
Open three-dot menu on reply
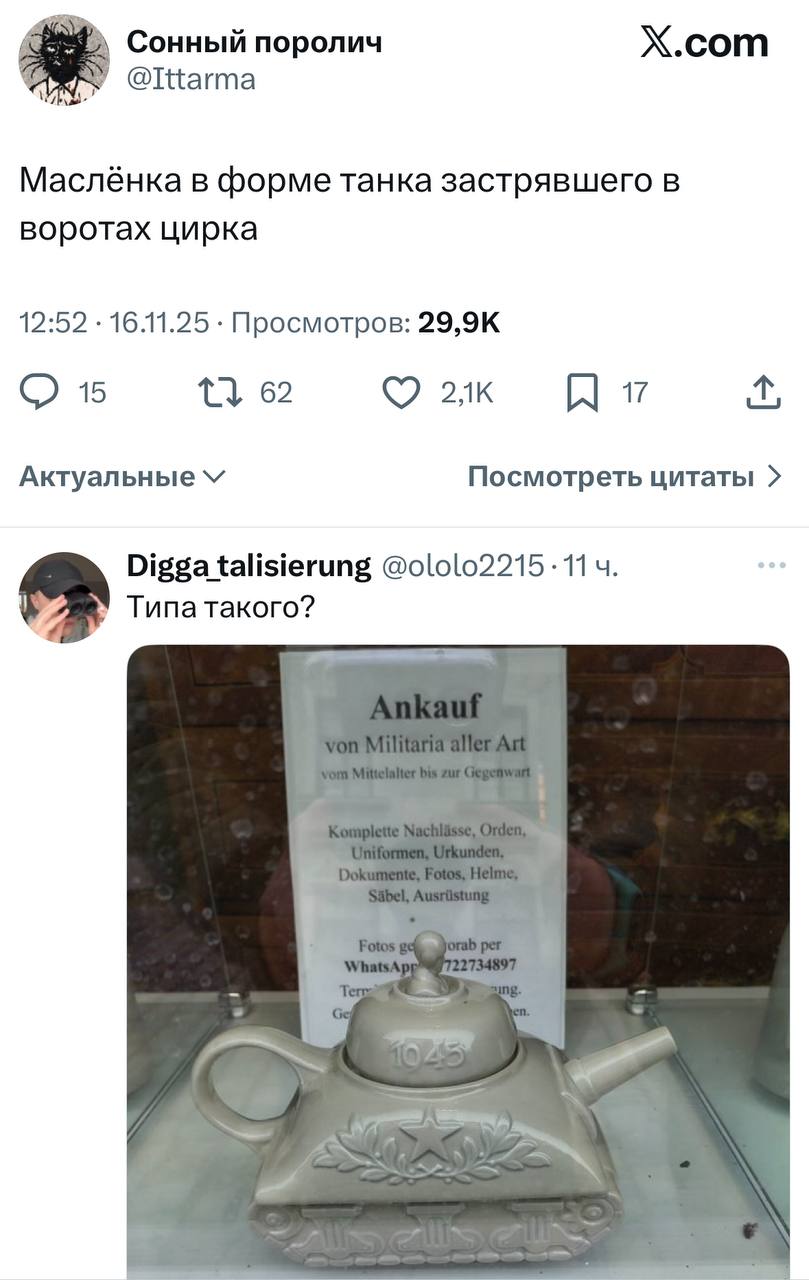tap(772, 566)
